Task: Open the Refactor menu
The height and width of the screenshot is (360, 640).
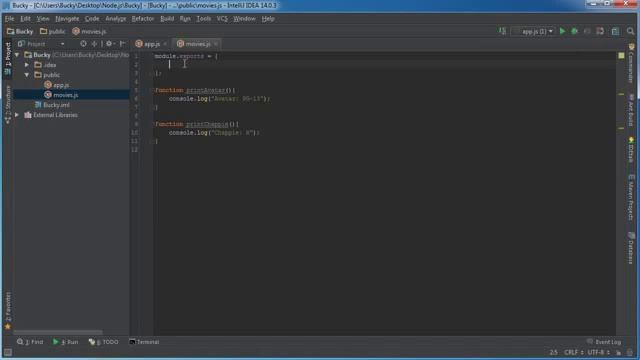Action: [x=143, y=19]
